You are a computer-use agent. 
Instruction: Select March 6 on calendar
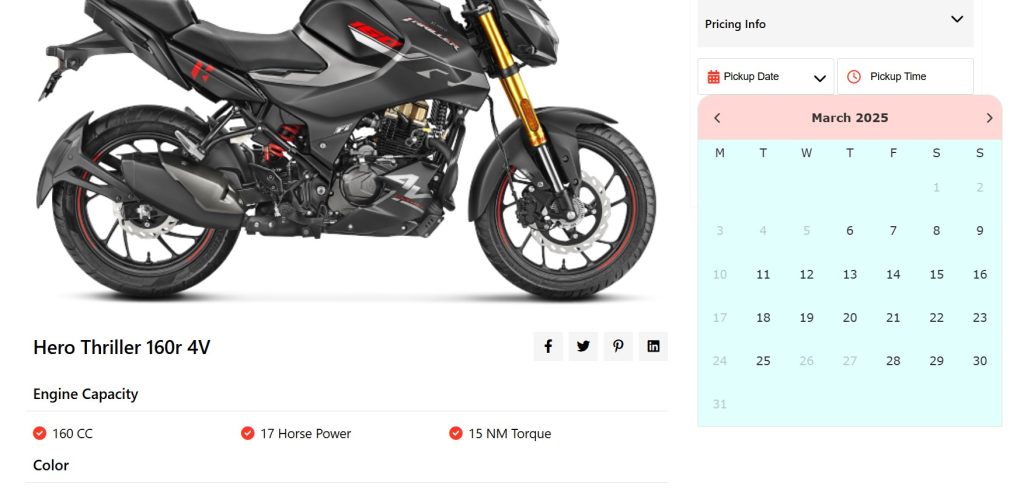point(850,231)
